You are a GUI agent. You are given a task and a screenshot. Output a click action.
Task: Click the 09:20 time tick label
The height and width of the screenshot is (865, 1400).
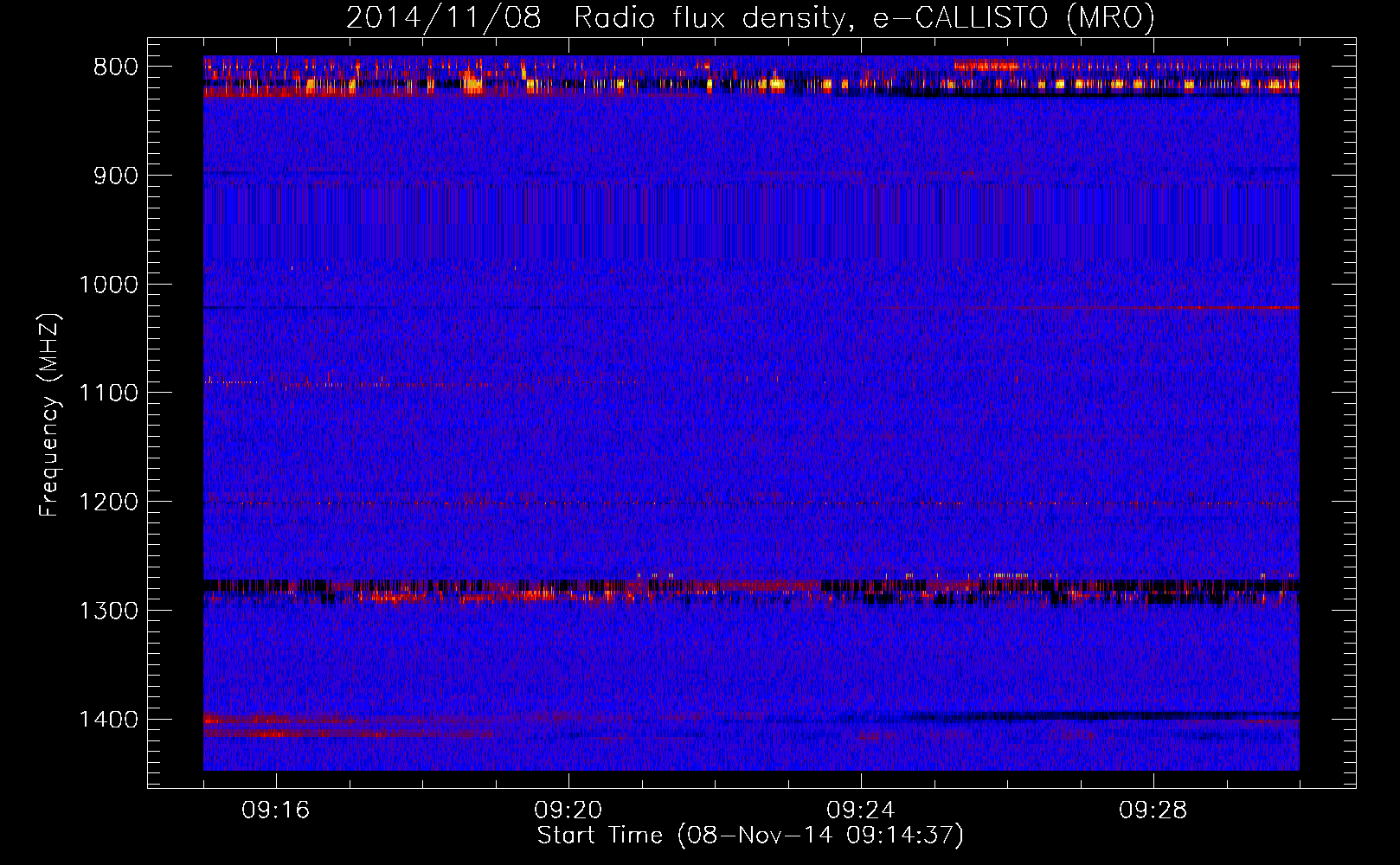coord(568,811)
